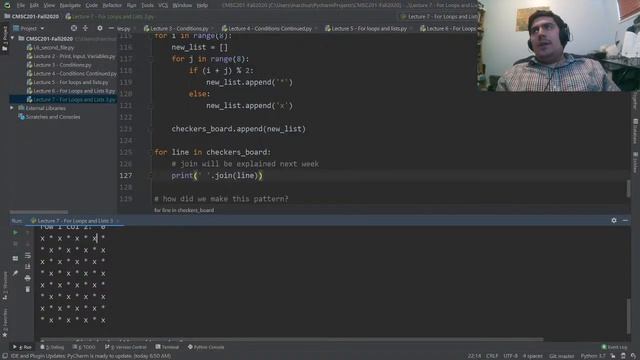Image resolution: width=640 pixels, height=360 pixels.
Task: Open the Run tool window button at bottom
Action: pos(22,347)
